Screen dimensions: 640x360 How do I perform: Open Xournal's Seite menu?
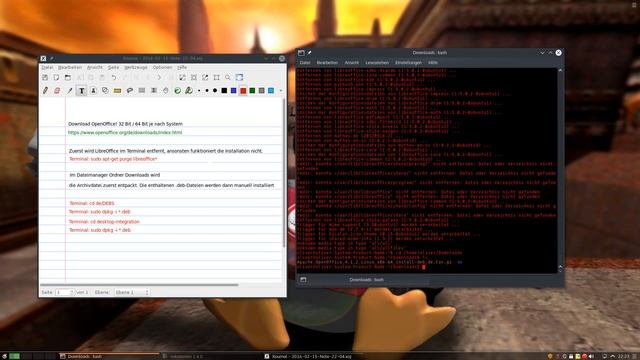(113, 67)
